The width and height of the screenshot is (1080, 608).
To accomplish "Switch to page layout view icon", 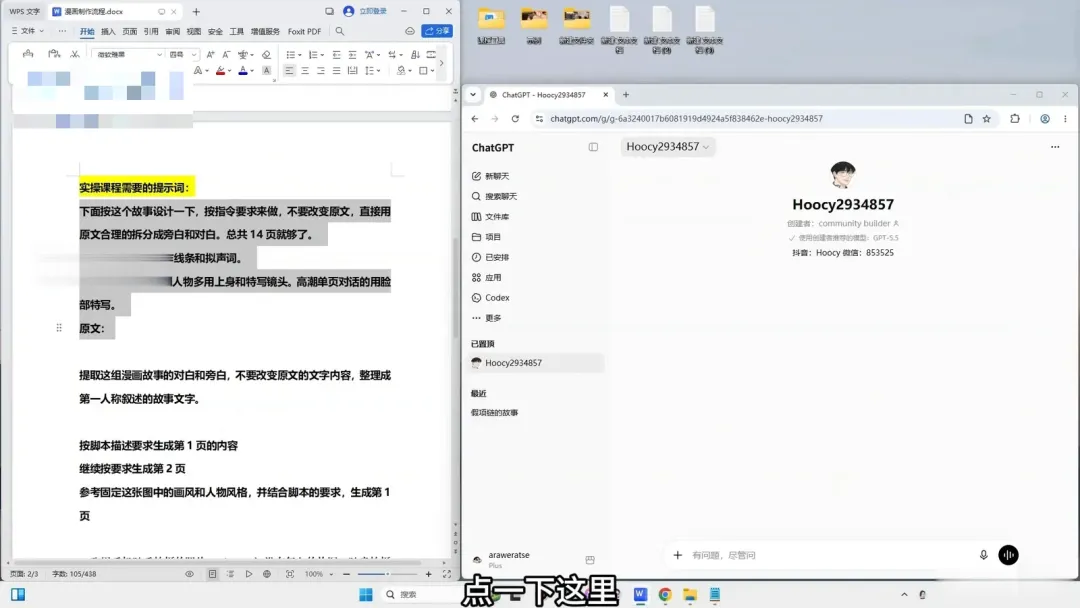I will 212,574.
